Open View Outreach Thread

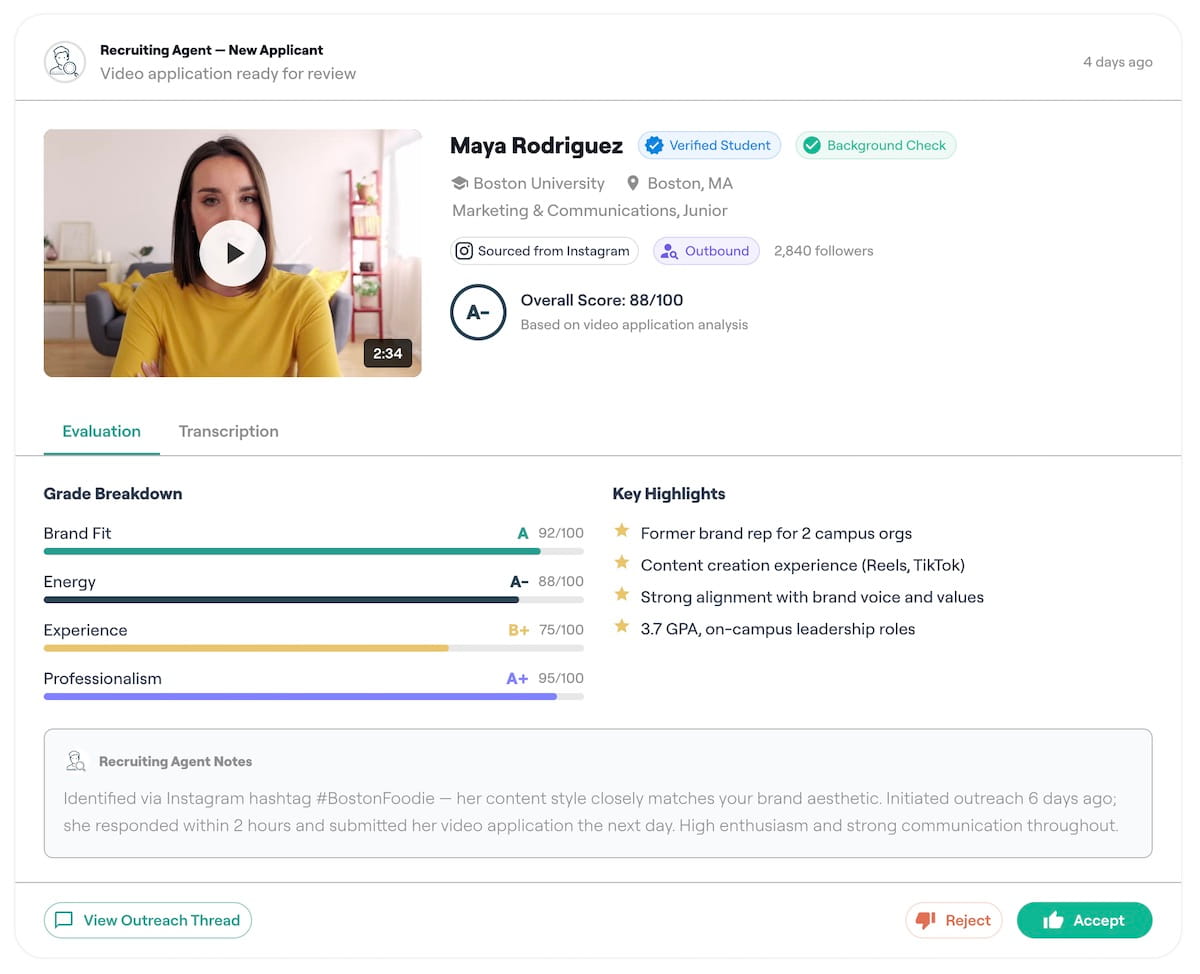[x=148, y=921]
